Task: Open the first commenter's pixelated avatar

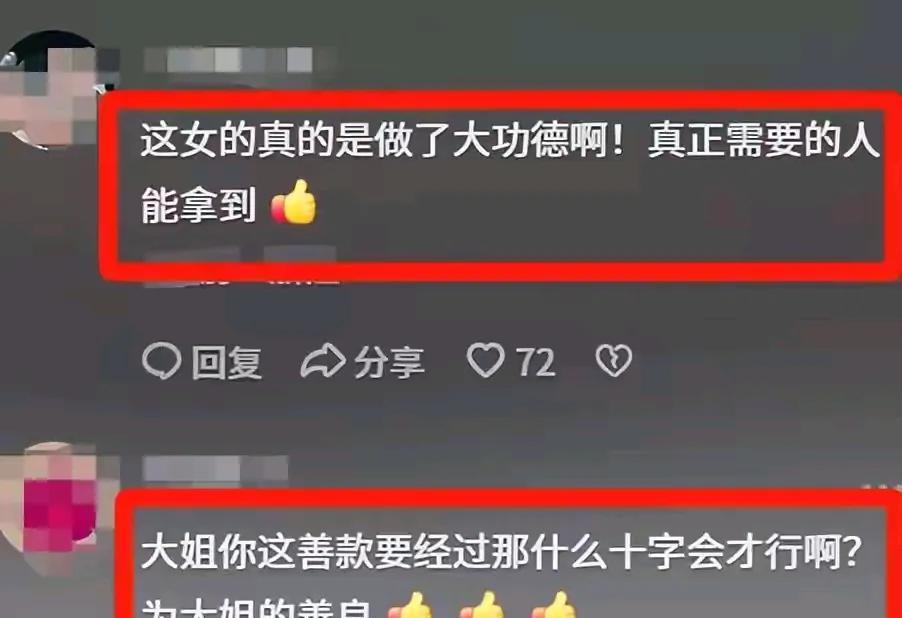Action: [53, 89]
